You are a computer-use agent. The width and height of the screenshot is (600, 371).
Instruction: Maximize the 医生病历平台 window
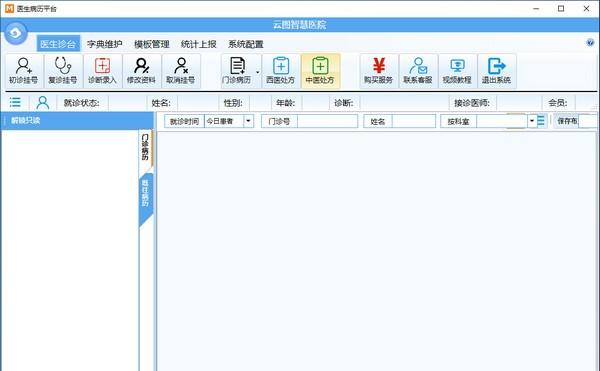561,8
